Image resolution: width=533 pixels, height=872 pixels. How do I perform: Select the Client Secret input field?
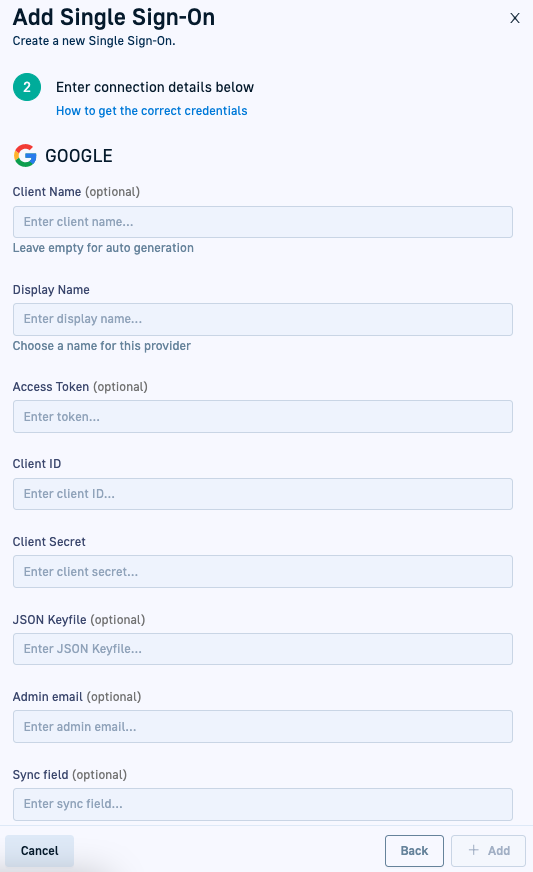point(263,572)
